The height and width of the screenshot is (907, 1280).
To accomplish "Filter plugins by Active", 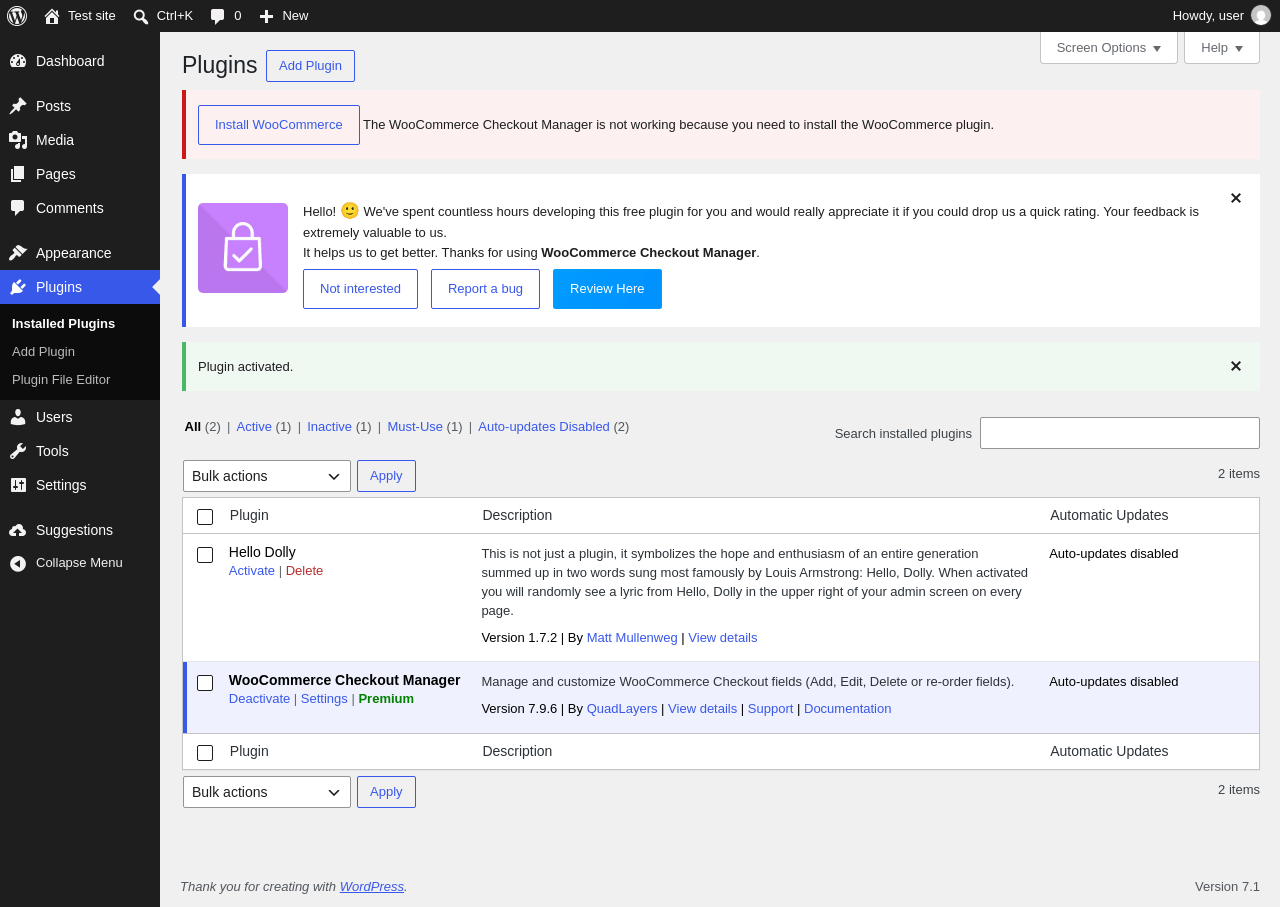I will pyautogui.click(x=254, y=426).
